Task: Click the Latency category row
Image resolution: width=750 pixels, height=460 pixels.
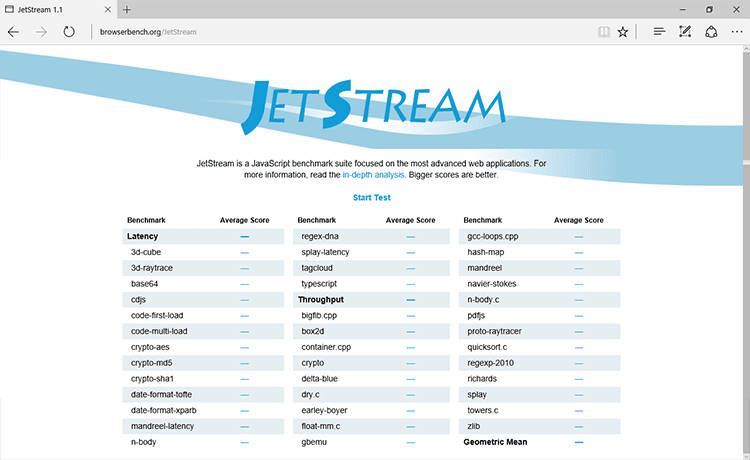Action: [x=203, y=236]
